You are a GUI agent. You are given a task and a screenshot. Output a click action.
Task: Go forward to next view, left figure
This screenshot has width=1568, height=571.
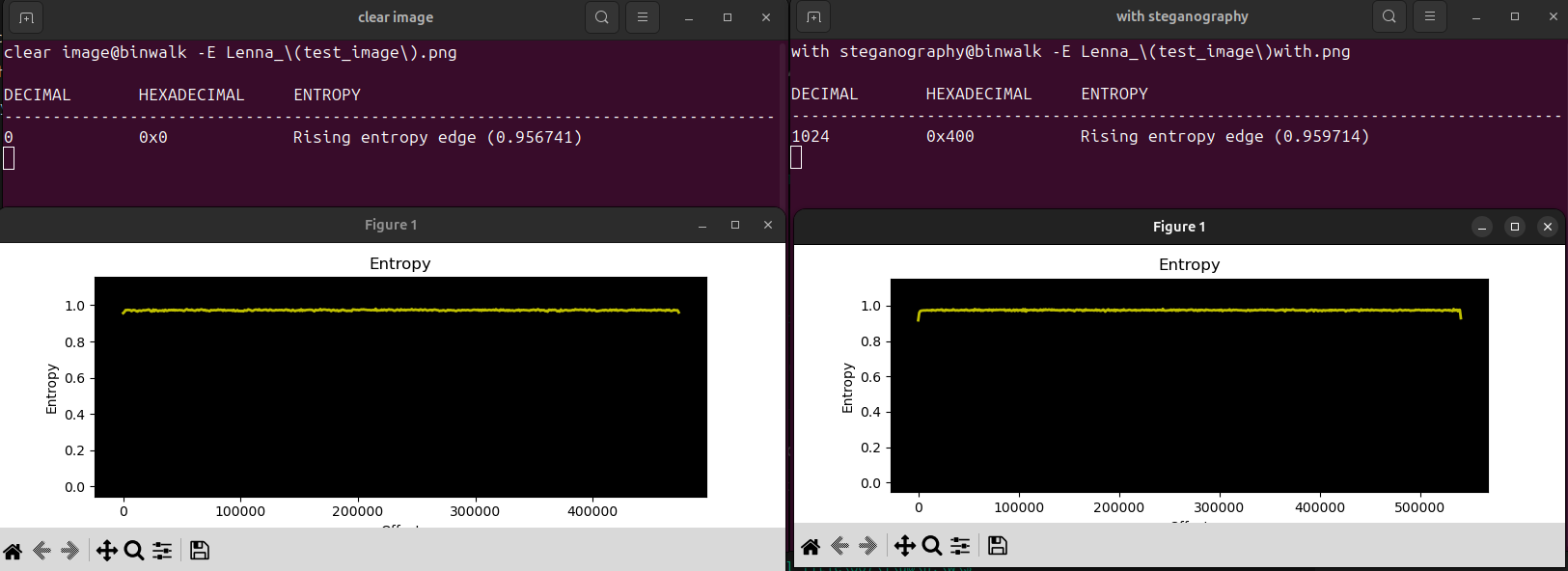pyautogui.click(x=69, y=551)
